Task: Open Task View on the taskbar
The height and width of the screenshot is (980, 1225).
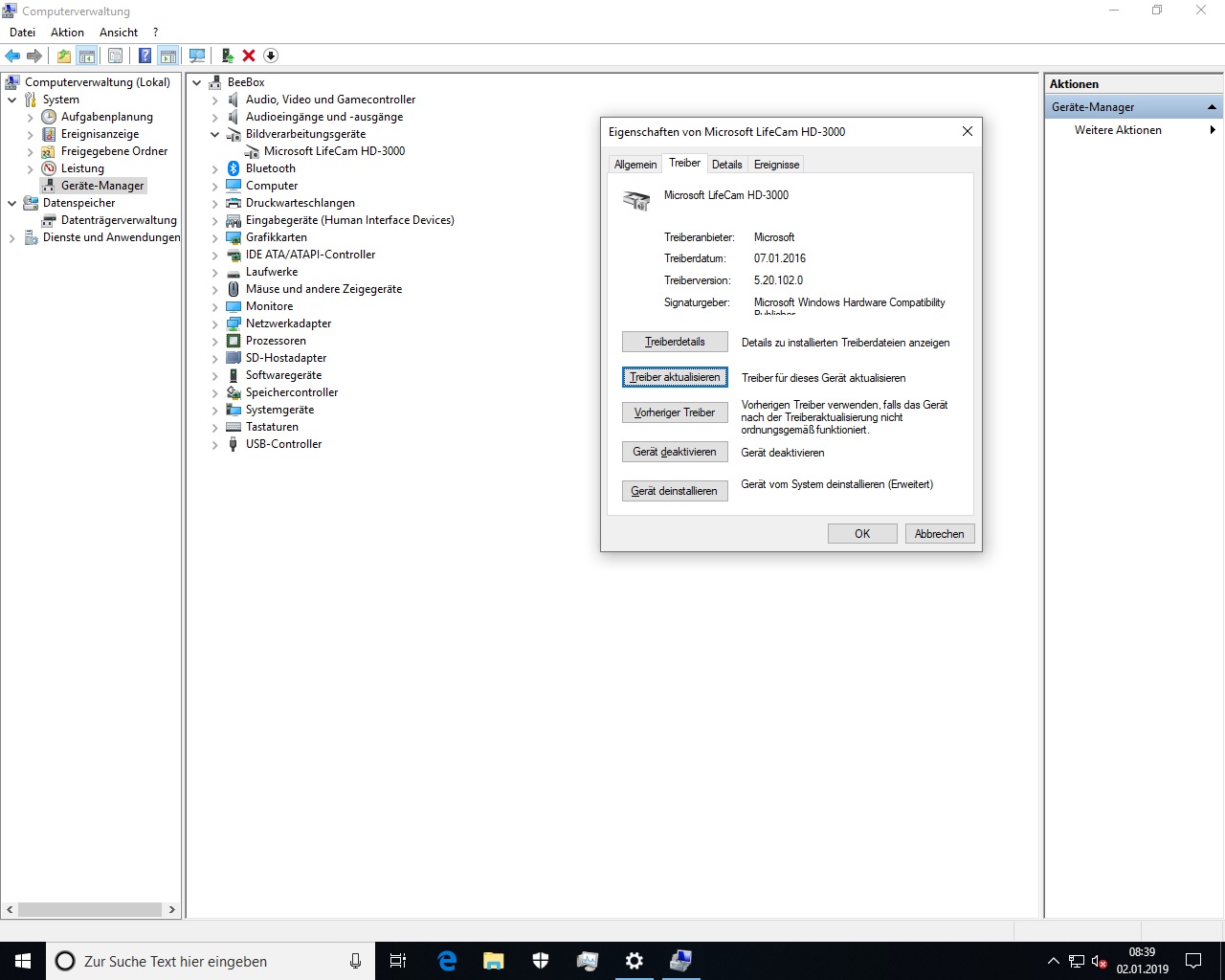Action: [x=398, y=961]
